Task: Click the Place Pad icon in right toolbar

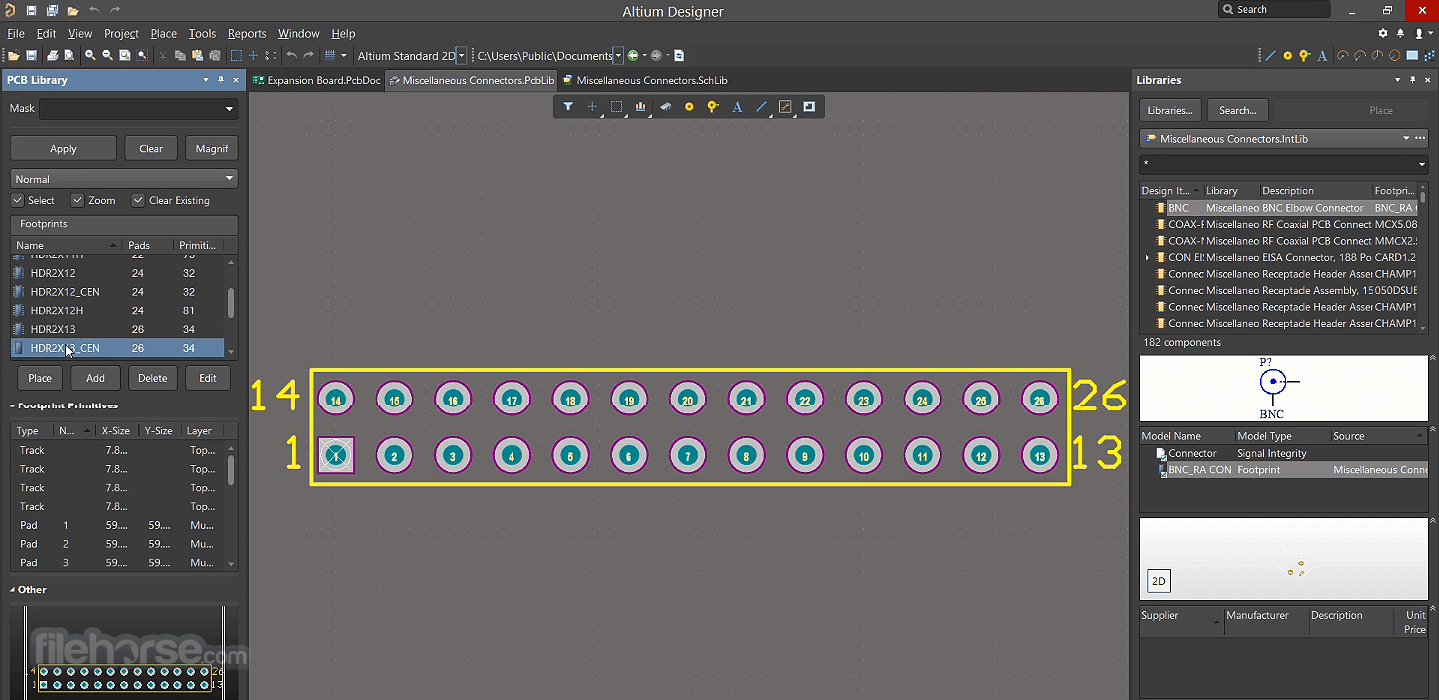Action: coord(1288,56)
